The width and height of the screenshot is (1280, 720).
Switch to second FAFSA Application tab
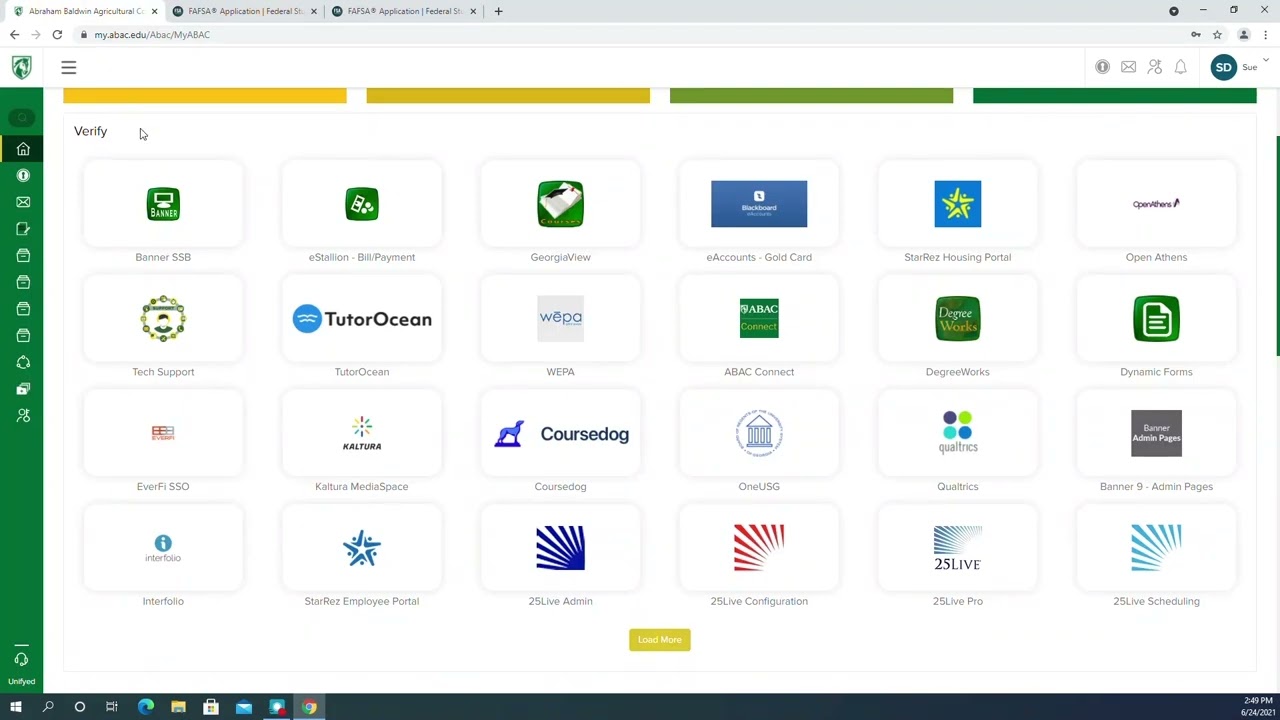[x=246, y=11]
